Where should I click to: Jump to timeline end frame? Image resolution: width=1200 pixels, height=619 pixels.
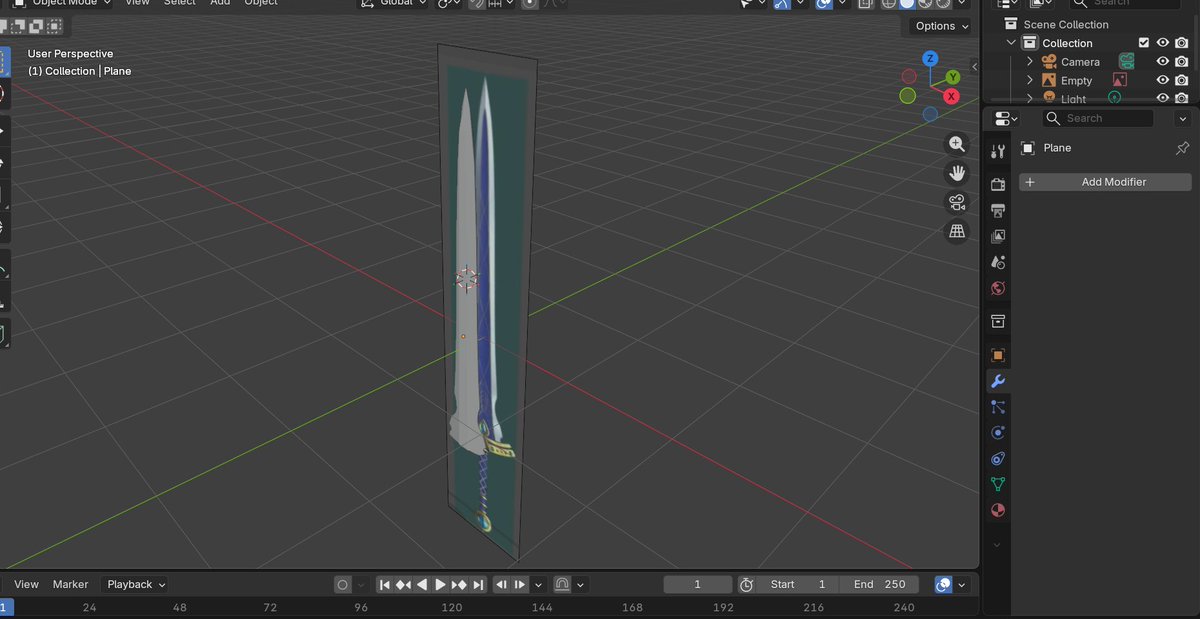pos(478,585)
